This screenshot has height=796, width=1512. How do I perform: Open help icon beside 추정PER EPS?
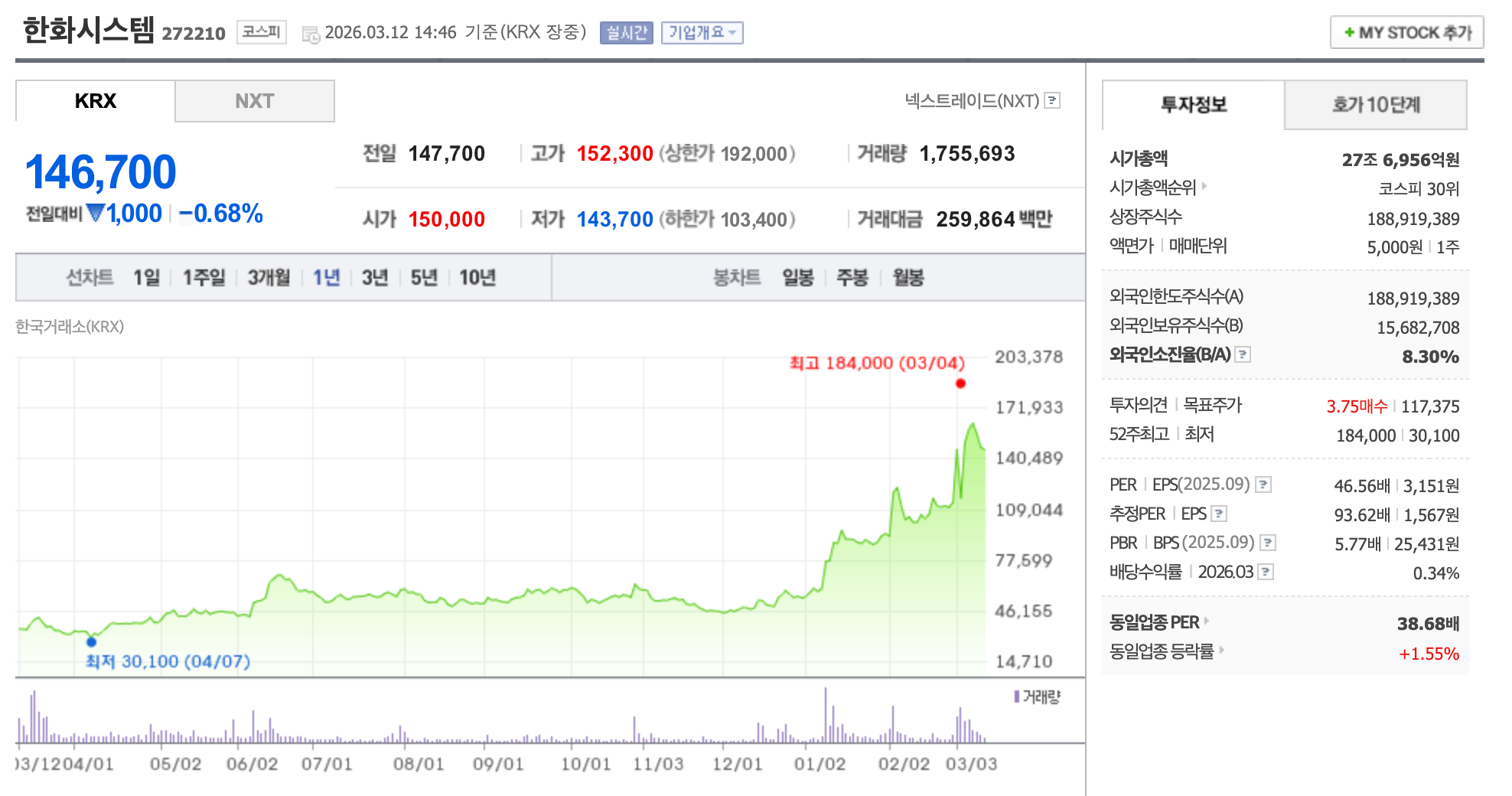[1220, 514]
